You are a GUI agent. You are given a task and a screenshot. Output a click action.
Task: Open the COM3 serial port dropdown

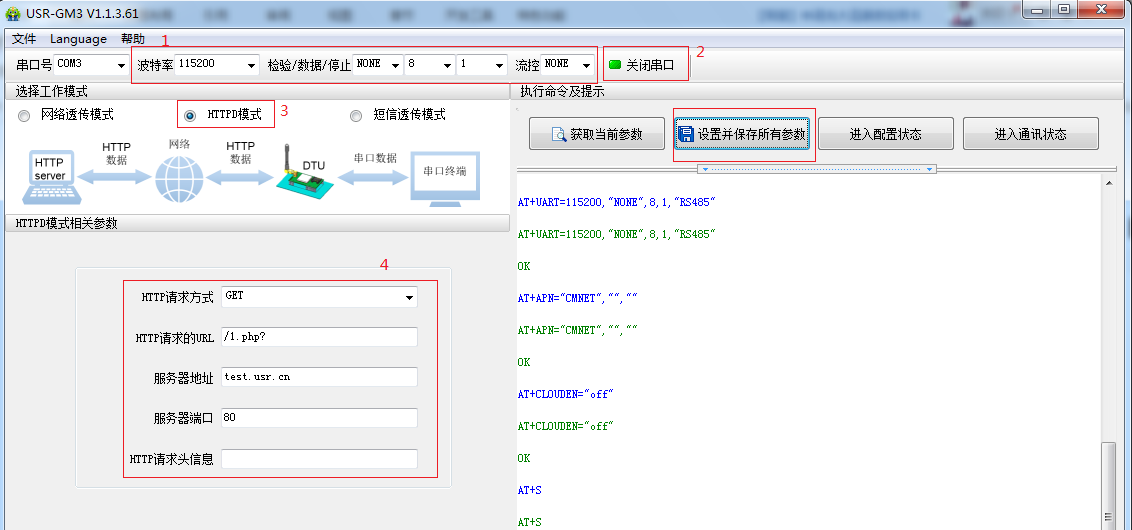point(120,65)
